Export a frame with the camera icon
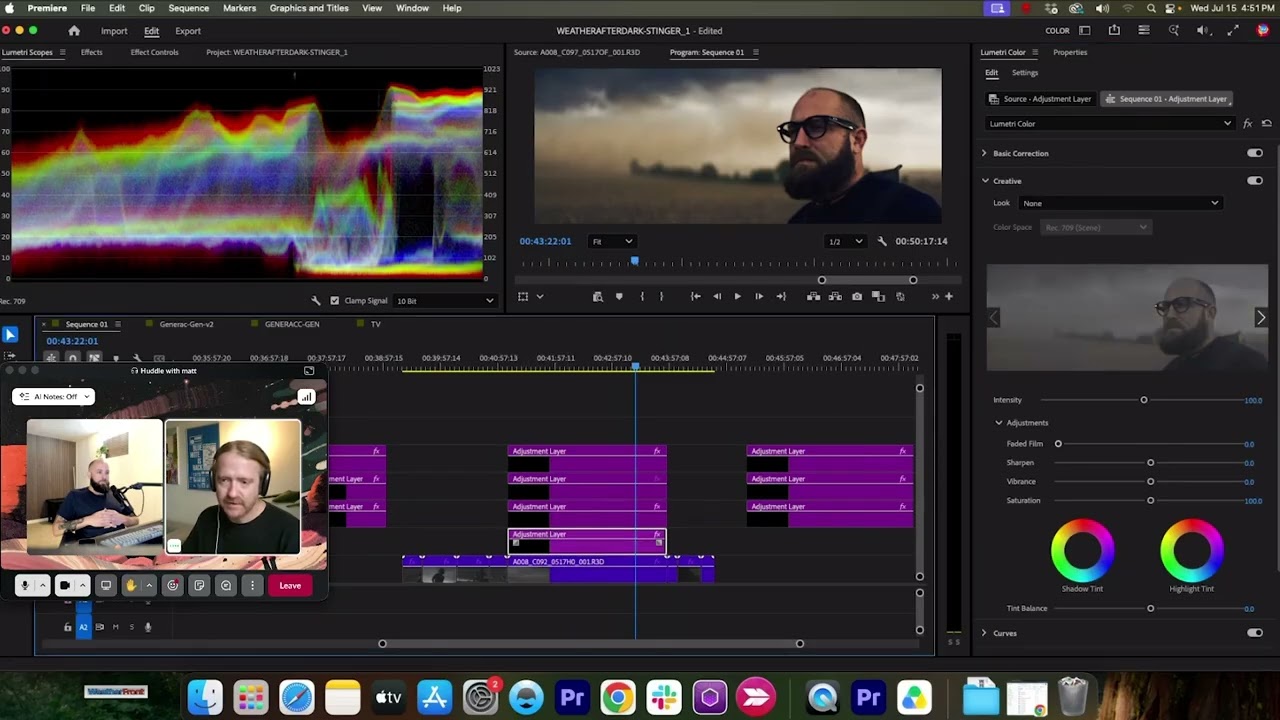The width and height of the screenshot is (1280, 720). pos(857,296)
